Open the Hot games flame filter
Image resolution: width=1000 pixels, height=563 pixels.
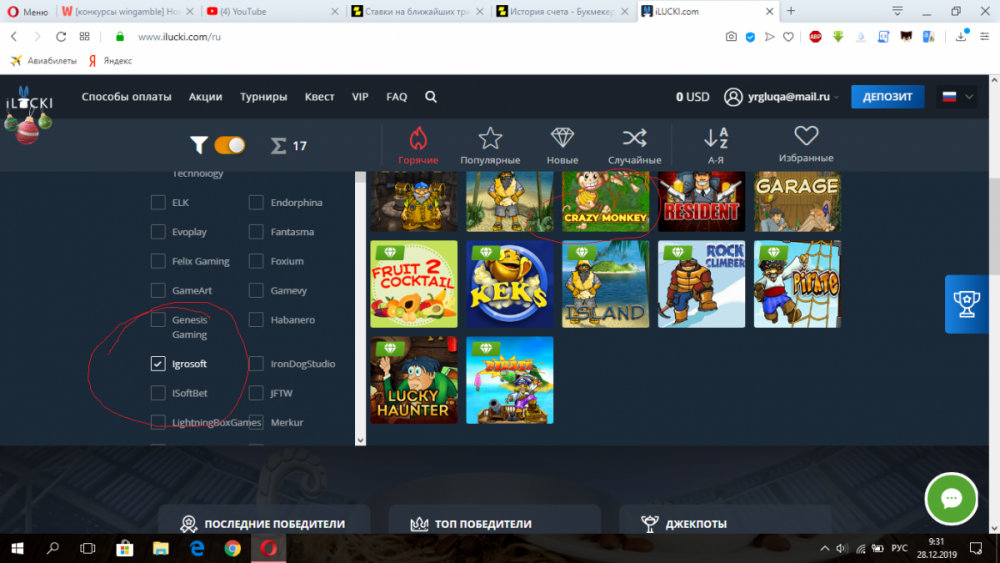point(418,138)
